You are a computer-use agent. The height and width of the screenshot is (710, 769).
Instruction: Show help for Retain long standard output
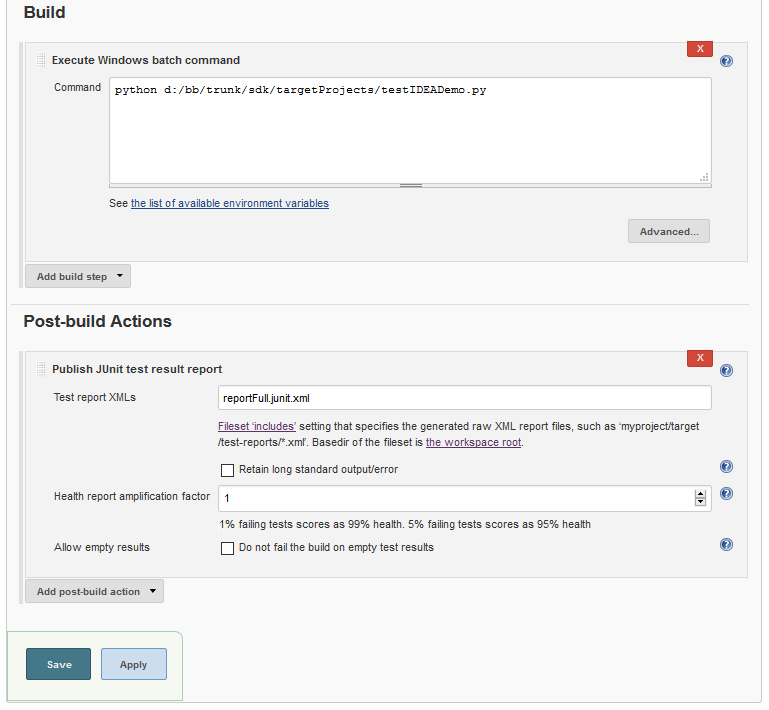coord(726,466)
